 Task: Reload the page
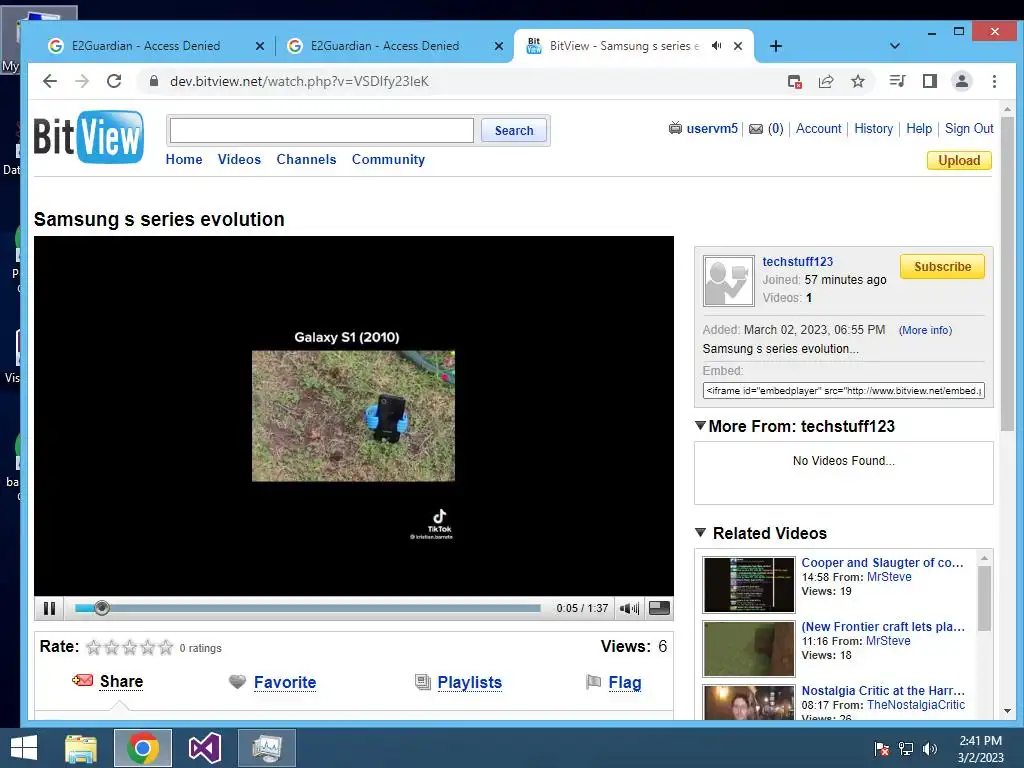(x=114, y=81)
